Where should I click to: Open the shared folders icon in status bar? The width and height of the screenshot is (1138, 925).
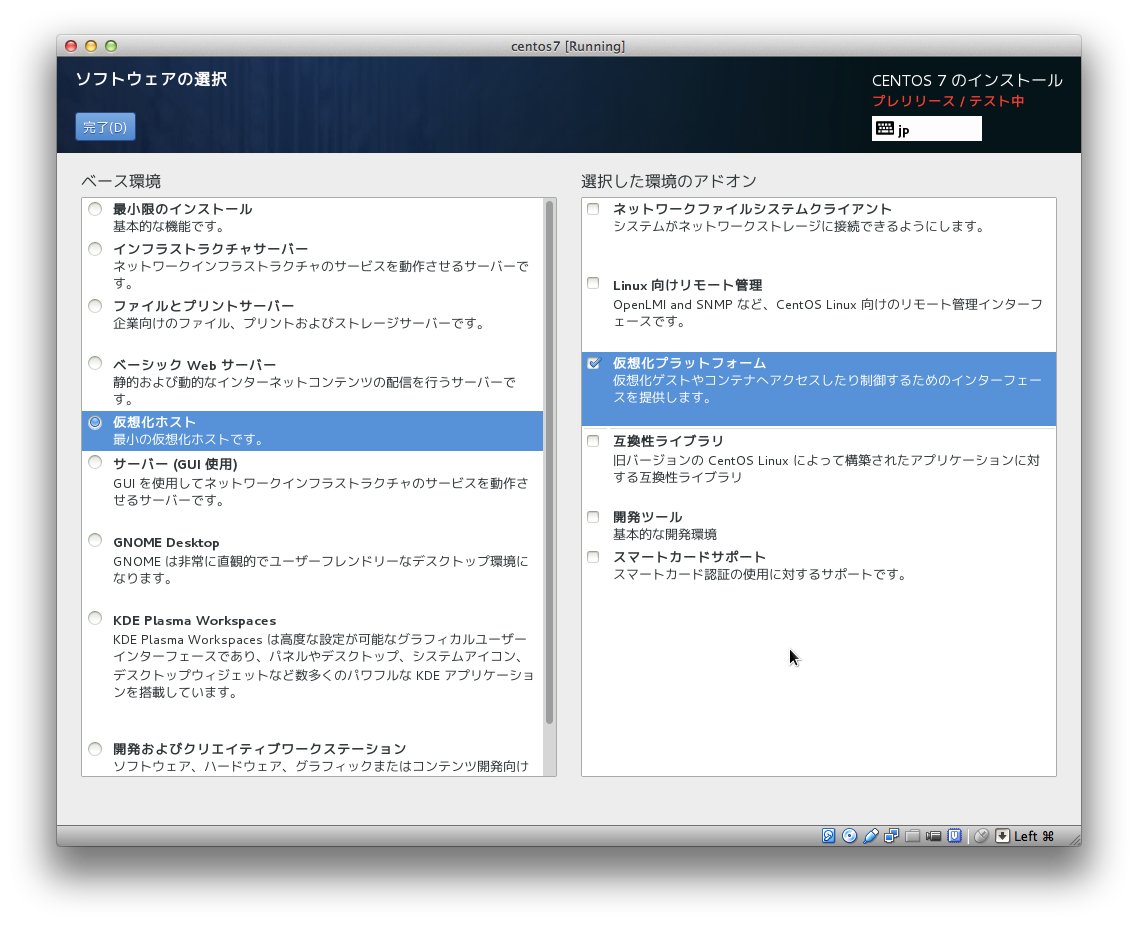tap(912, 836)
